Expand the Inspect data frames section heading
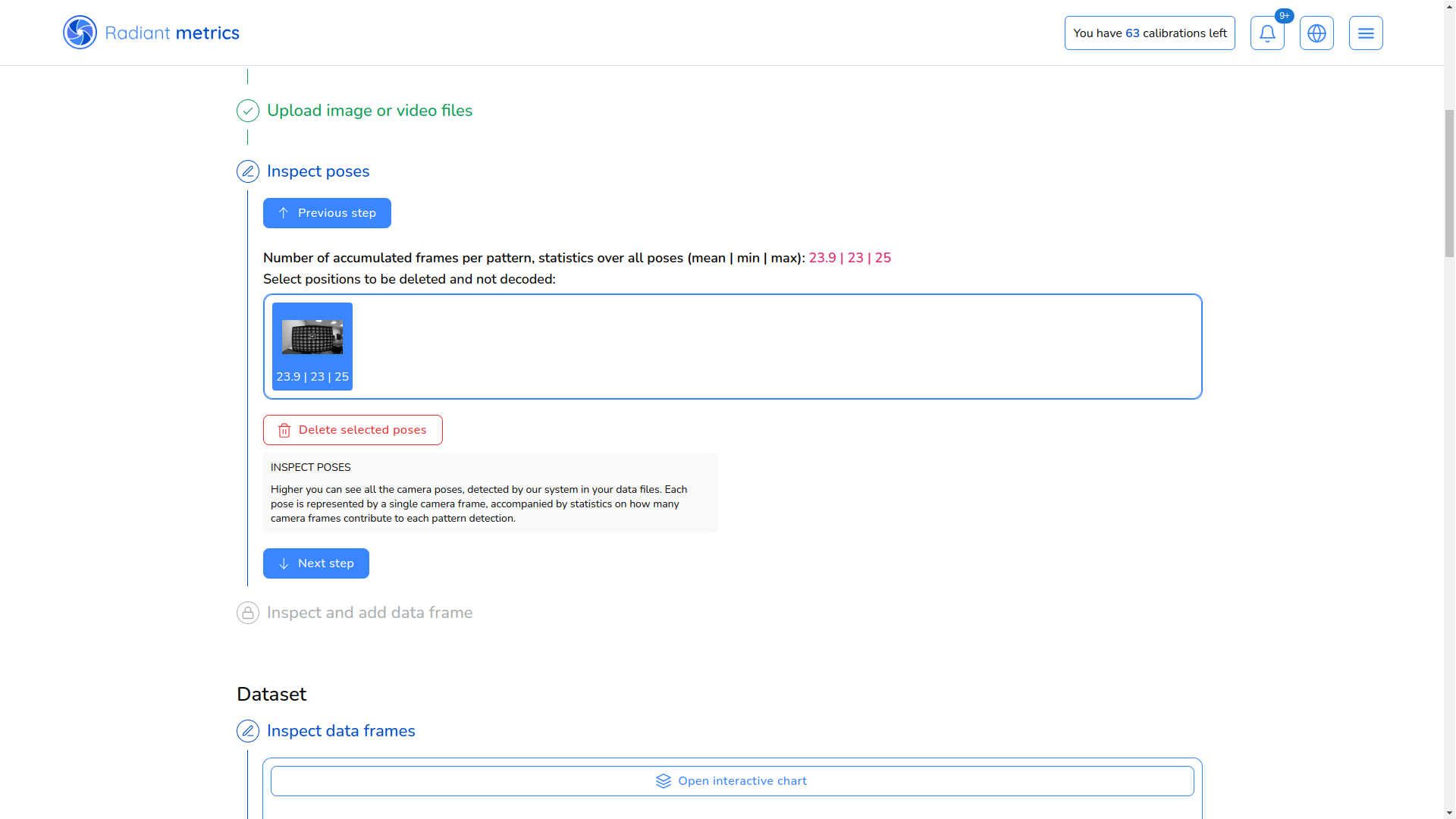 (340, 731)
